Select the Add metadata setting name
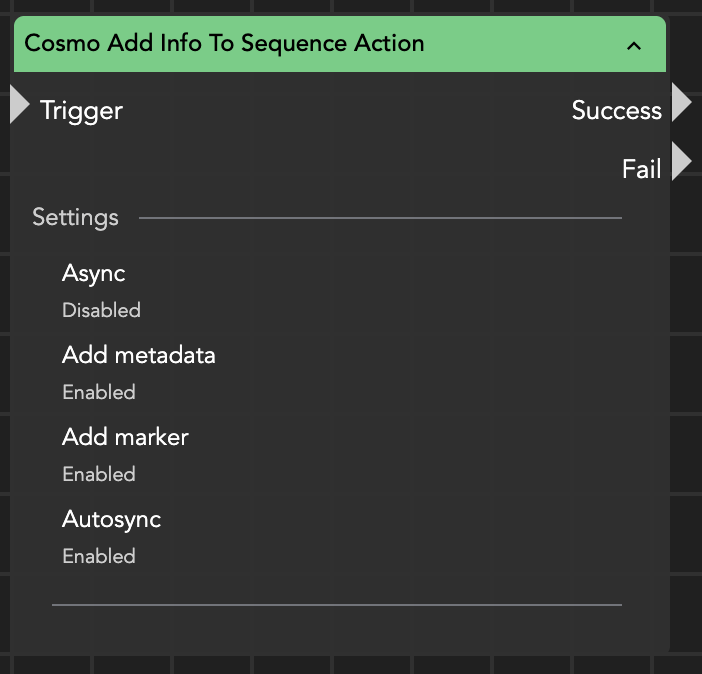702x674 pixels. [x=138, y=355]
